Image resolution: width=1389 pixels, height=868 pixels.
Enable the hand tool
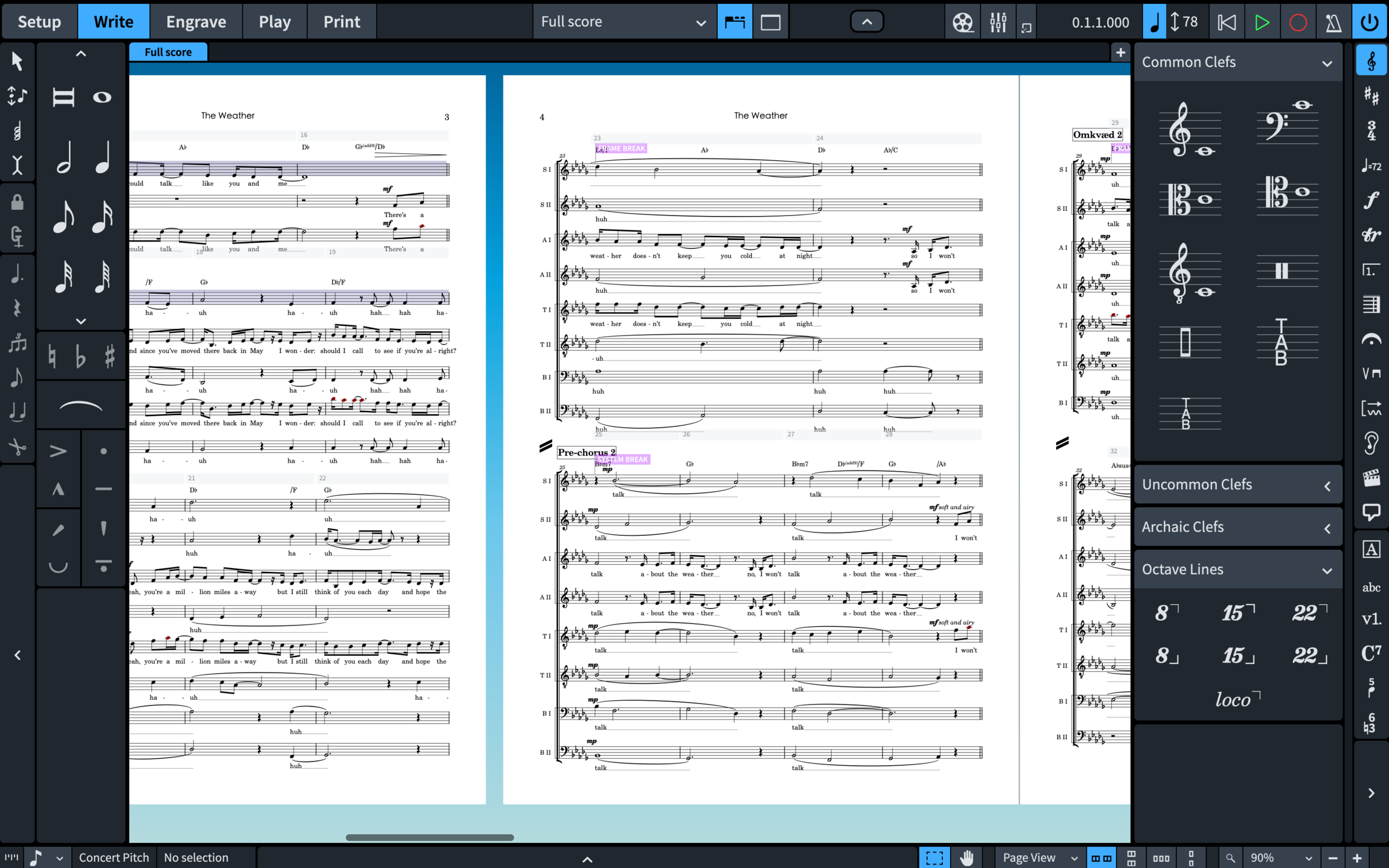(967, 857)
